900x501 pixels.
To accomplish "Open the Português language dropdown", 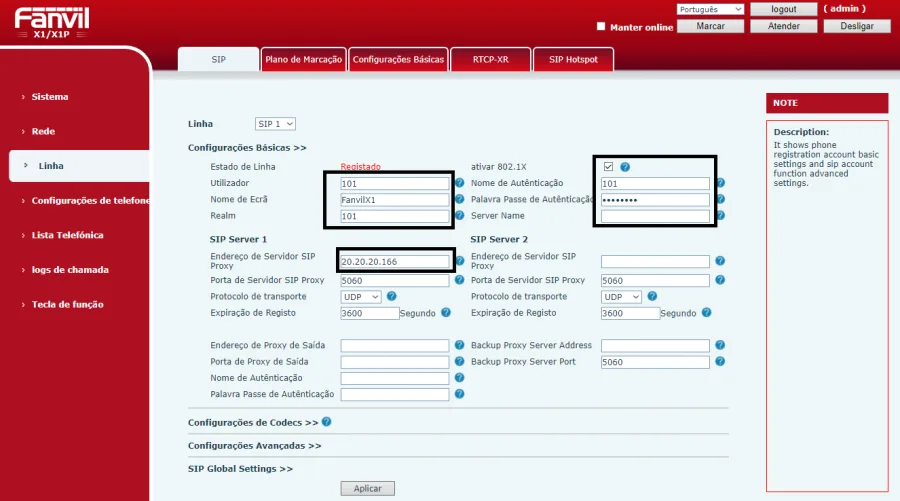I will click(710, 9).
